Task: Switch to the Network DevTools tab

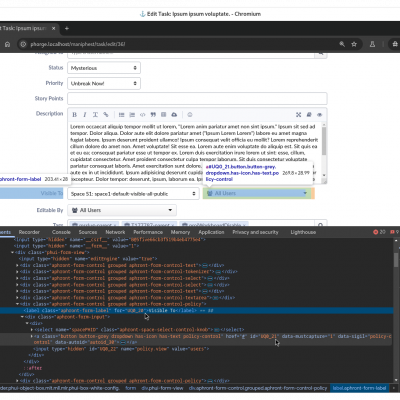Action: (x=115, y=232)
